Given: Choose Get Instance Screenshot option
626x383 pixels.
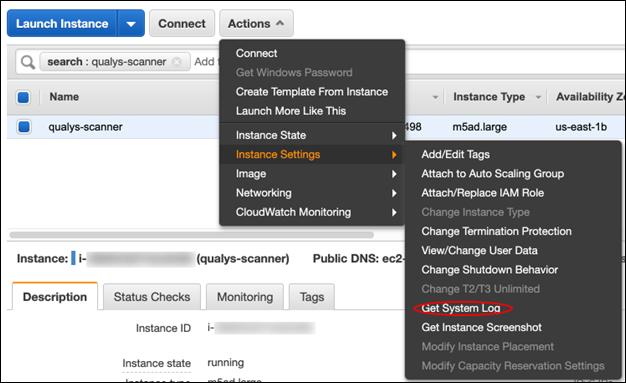Looking at the screenshot, I should click(481, 327).
